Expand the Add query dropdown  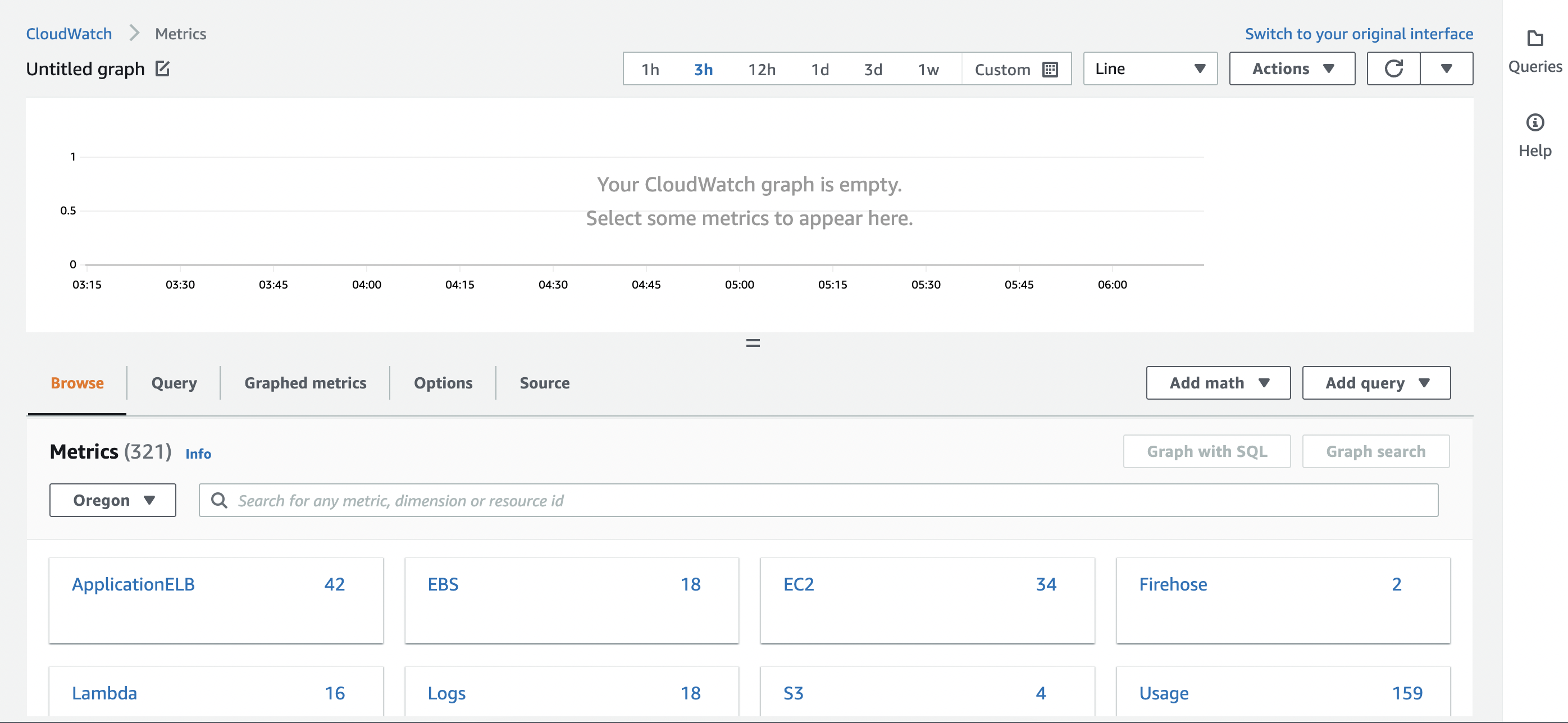coord(1376,383)
